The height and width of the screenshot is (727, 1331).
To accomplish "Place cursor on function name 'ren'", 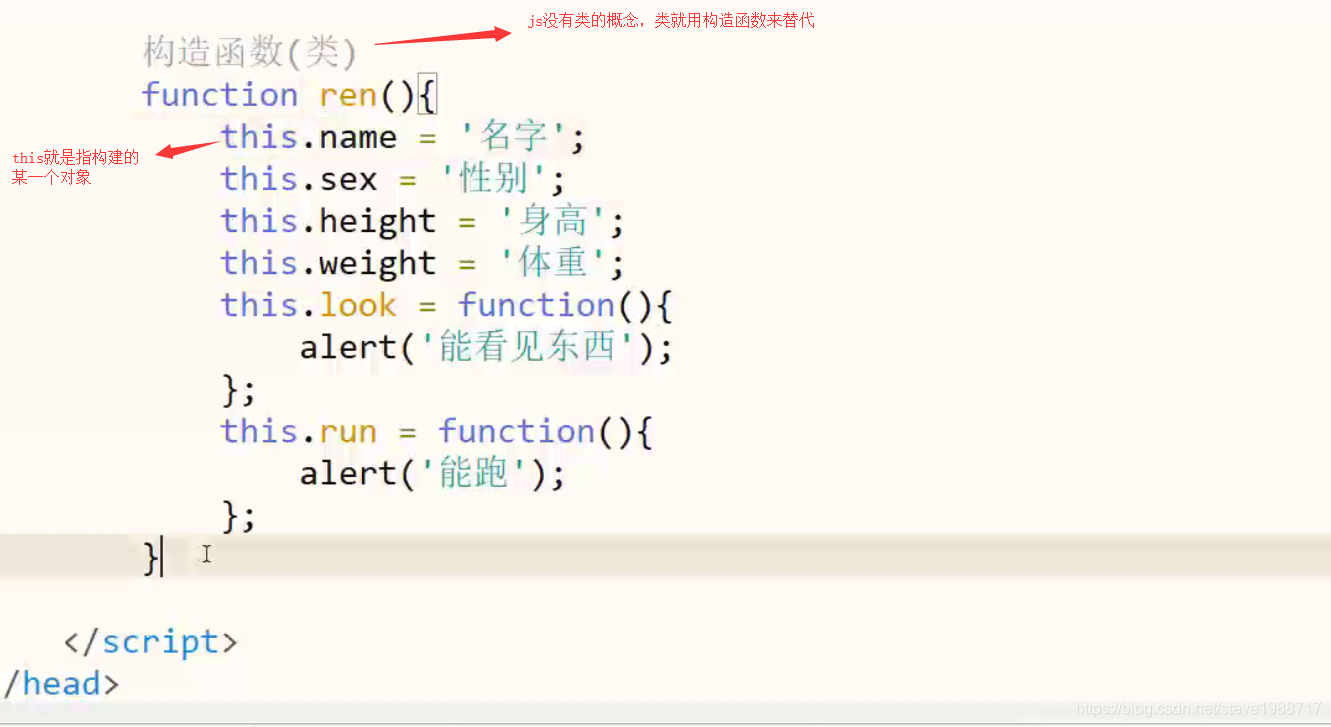I will click(x=348, y=95).
